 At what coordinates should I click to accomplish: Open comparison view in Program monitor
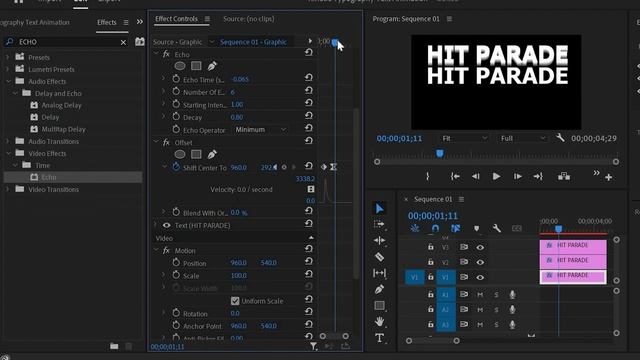[564, 176]
